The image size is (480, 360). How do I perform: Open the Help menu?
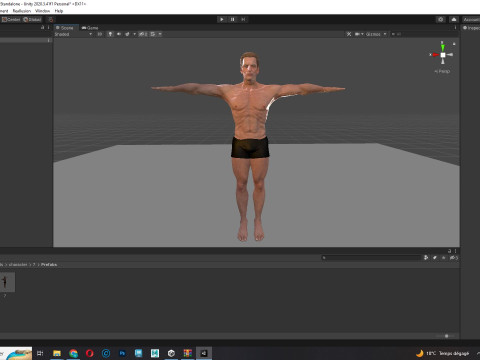59,11
